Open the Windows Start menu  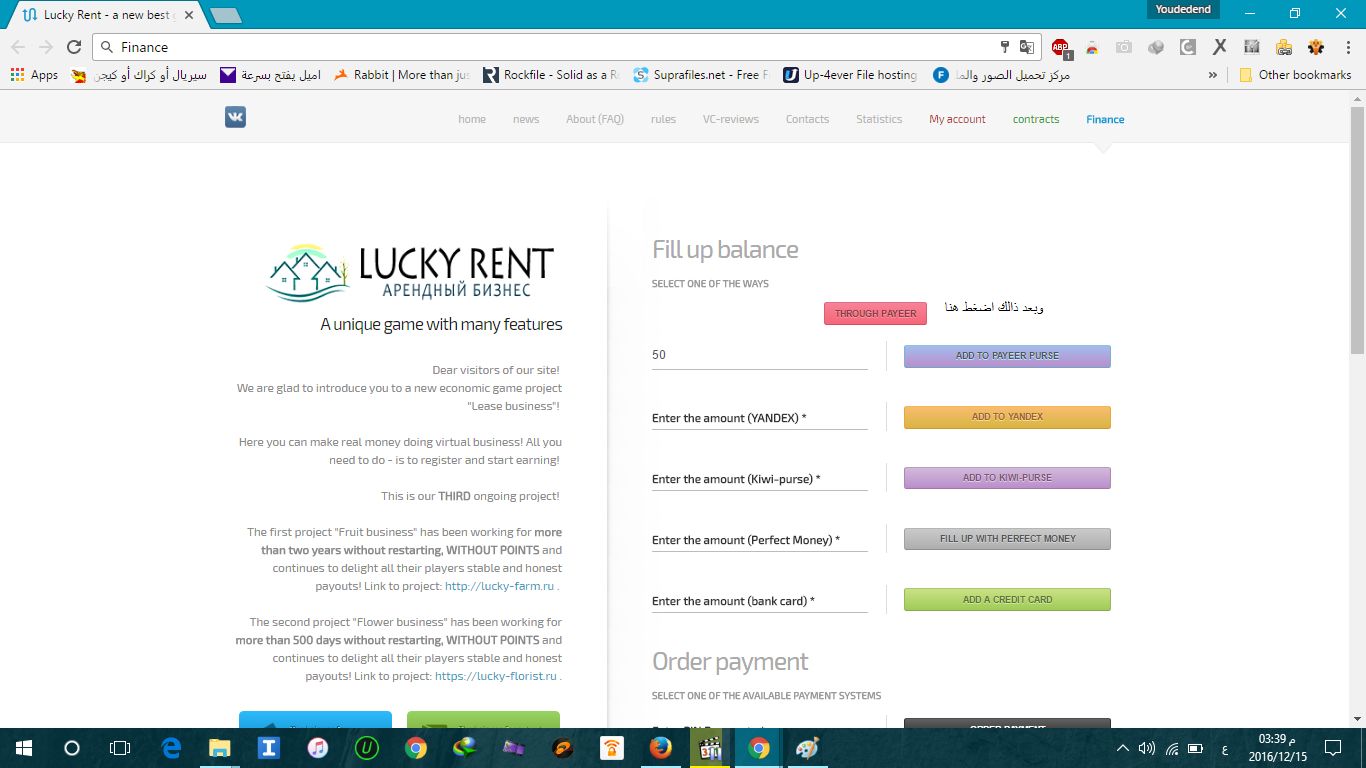pyautogui.click(x=24, y=748)
